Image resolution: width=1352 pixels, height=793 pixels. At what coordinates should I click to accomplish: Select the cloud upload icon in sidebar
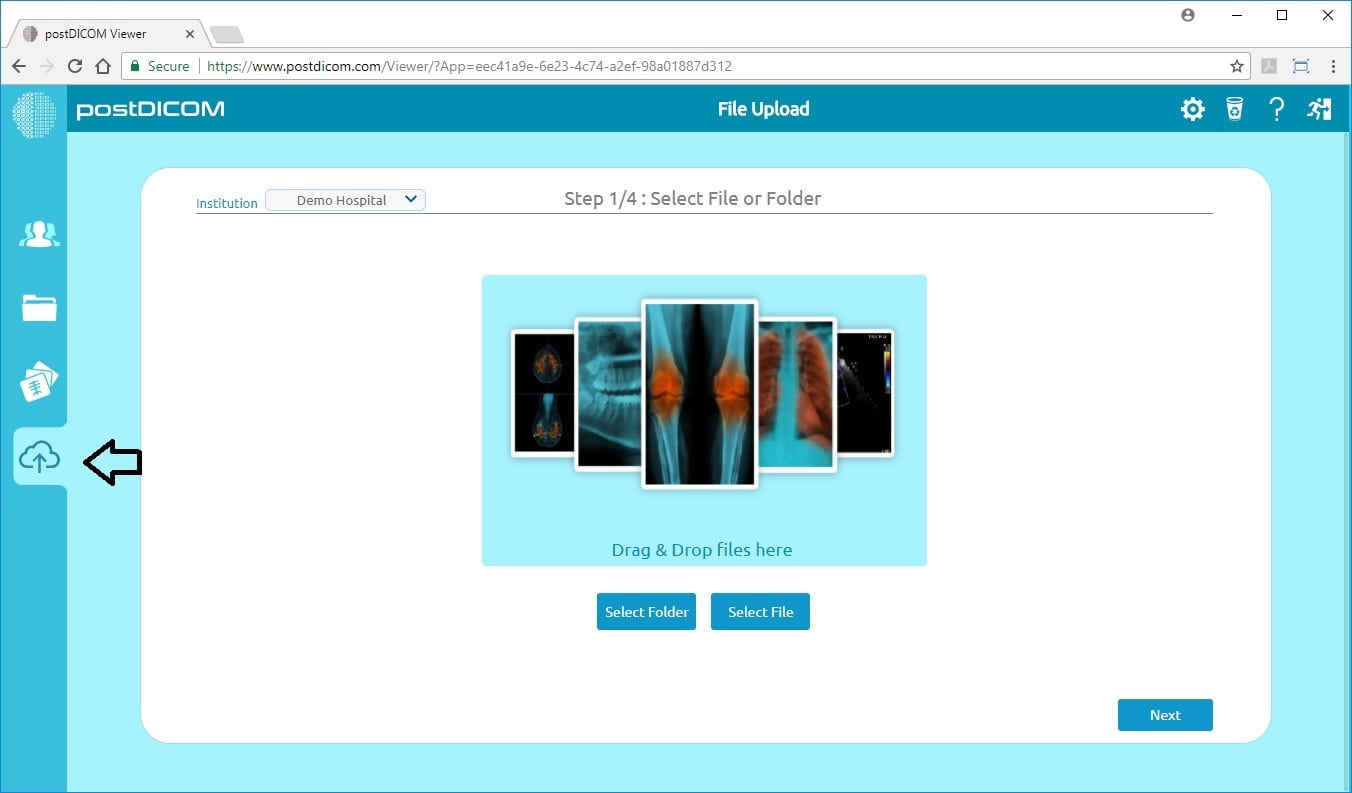click(x=40, y=458)
